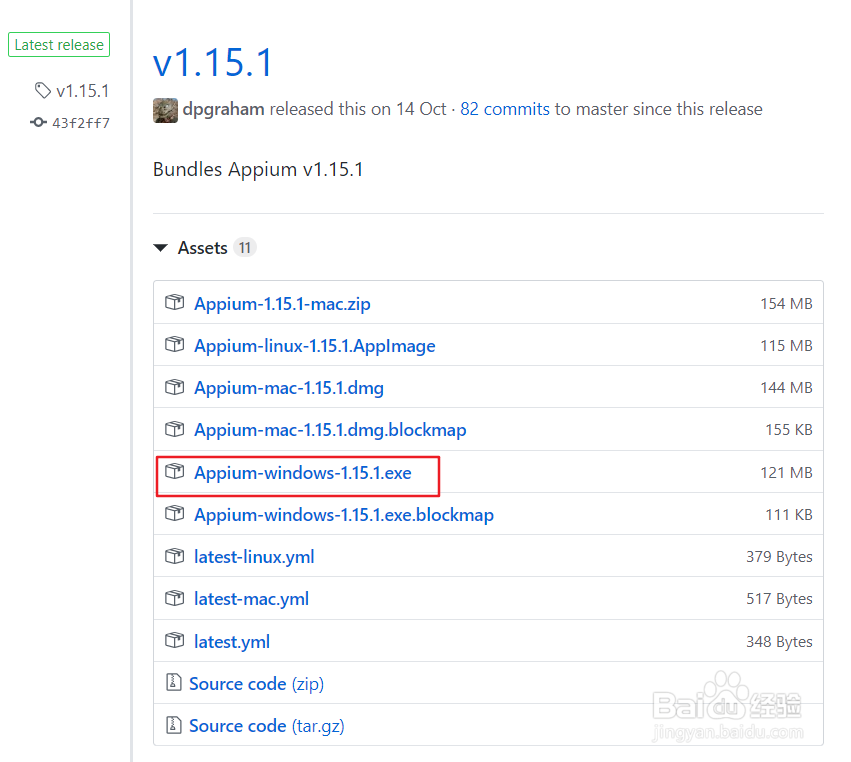
Task: Open latest.yml link
Action: tap(232, 642)
